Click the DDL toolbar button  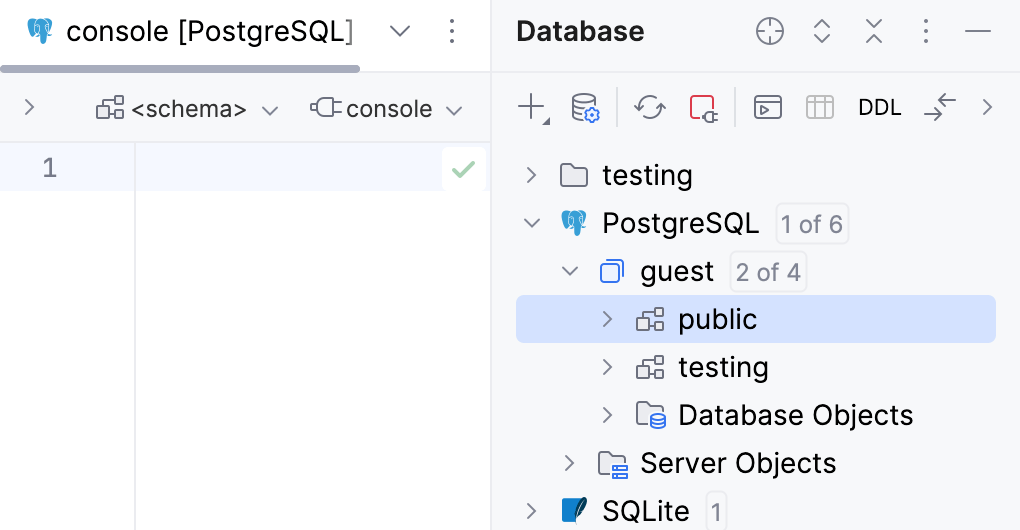click(880, 107)
